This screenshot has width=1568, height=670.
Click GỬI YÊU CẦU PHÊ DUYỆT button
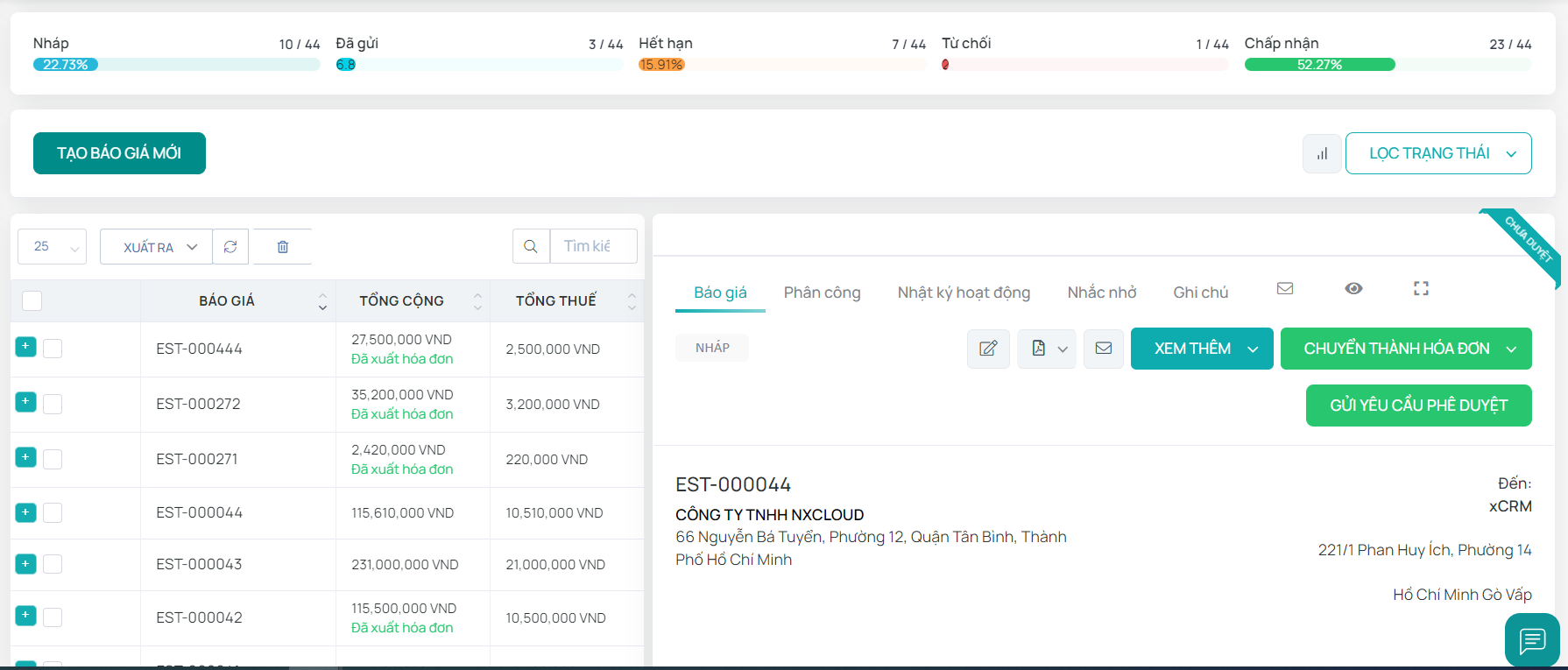click(x=1418, y=406)
